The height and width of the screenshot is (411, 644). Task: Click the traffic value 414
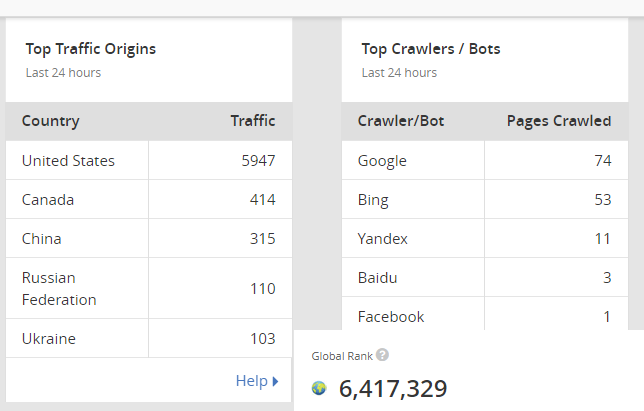263,200
